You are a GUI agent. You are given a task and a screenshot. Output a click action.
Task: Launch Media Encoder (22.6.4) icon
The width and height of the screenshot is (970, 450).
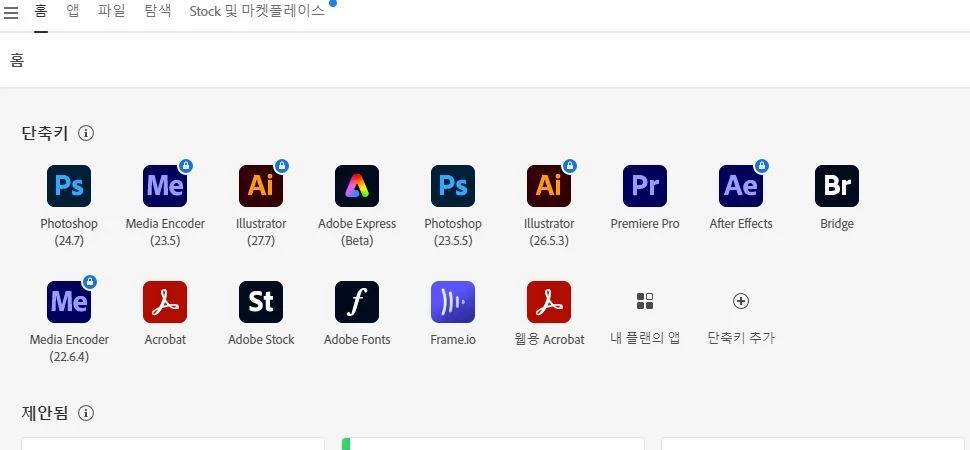coord(69,302)
